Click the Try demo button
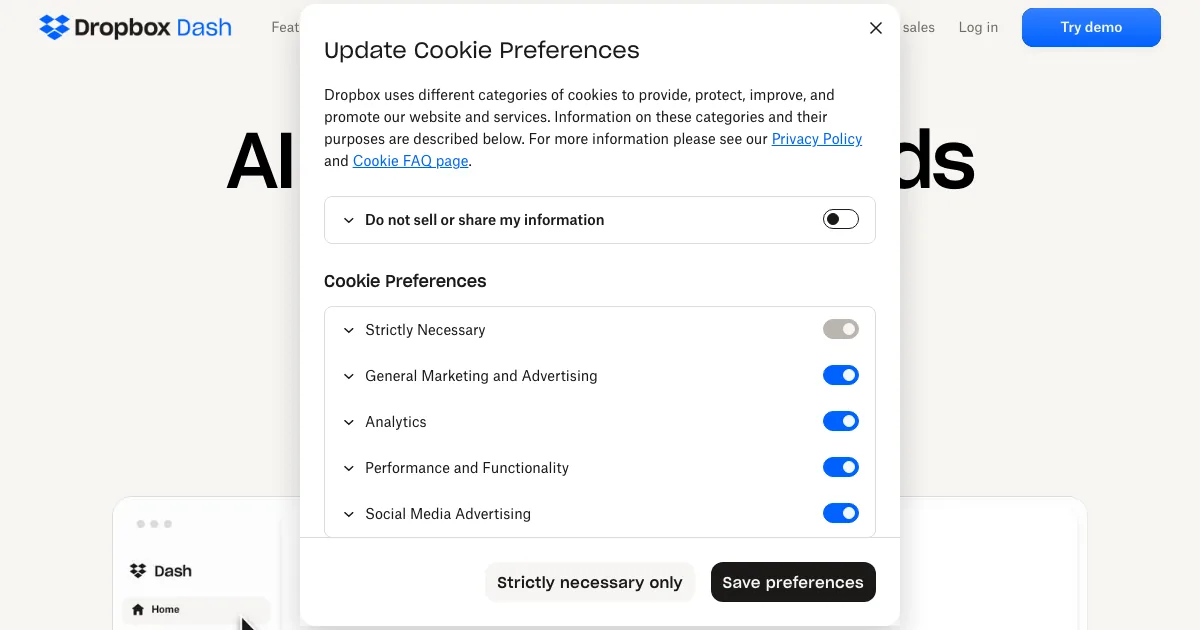 point(1091,27)
